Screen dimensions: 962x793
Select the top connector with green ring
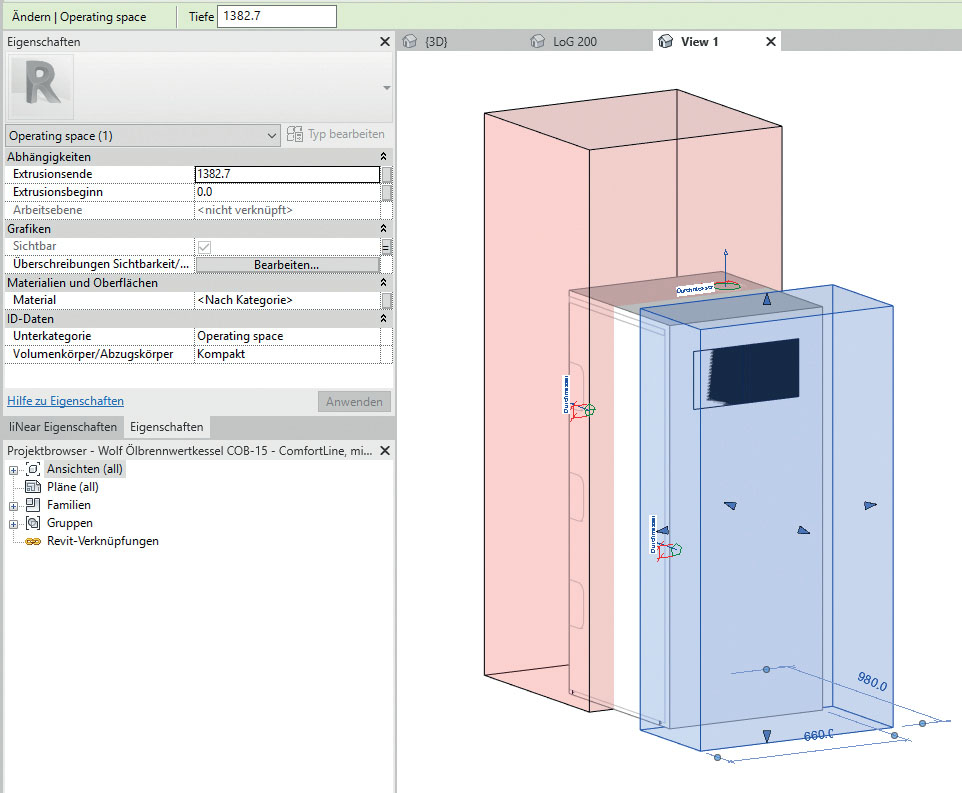click(x=726, y=285)
